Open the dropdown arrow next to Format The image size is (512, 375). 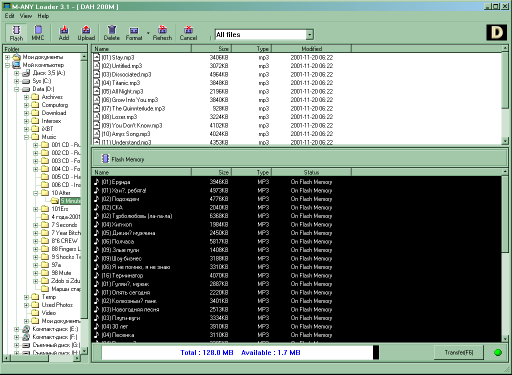pos(148,33)
